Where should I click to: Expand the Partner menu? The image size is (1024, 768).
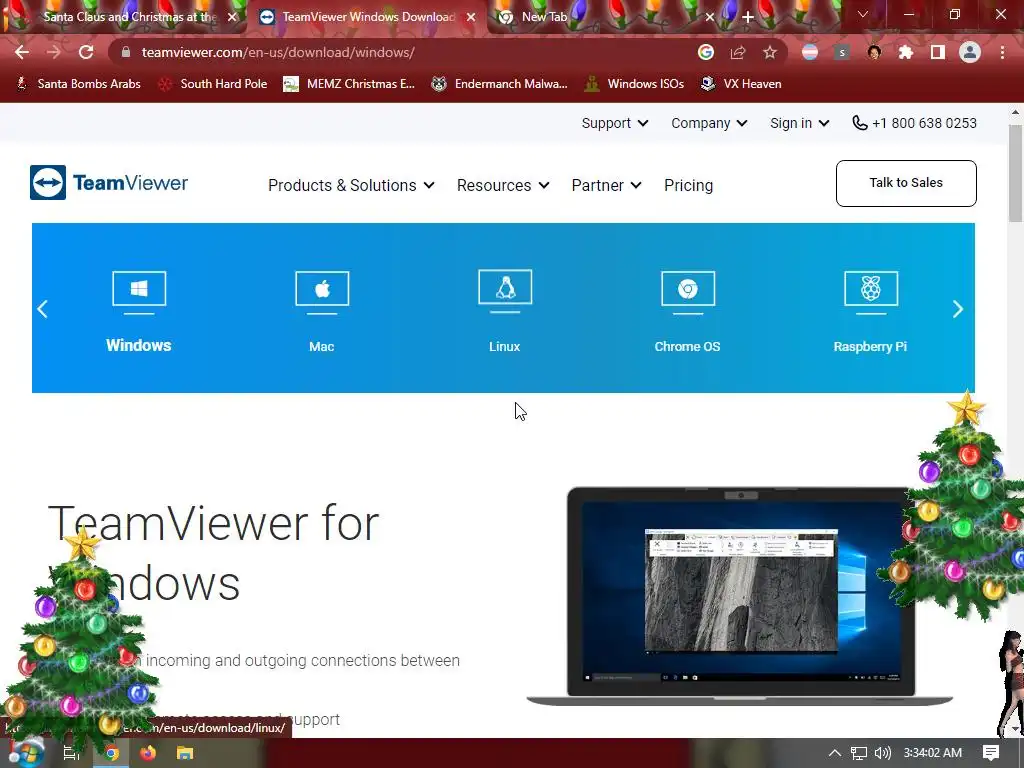[x=606, y=185]
